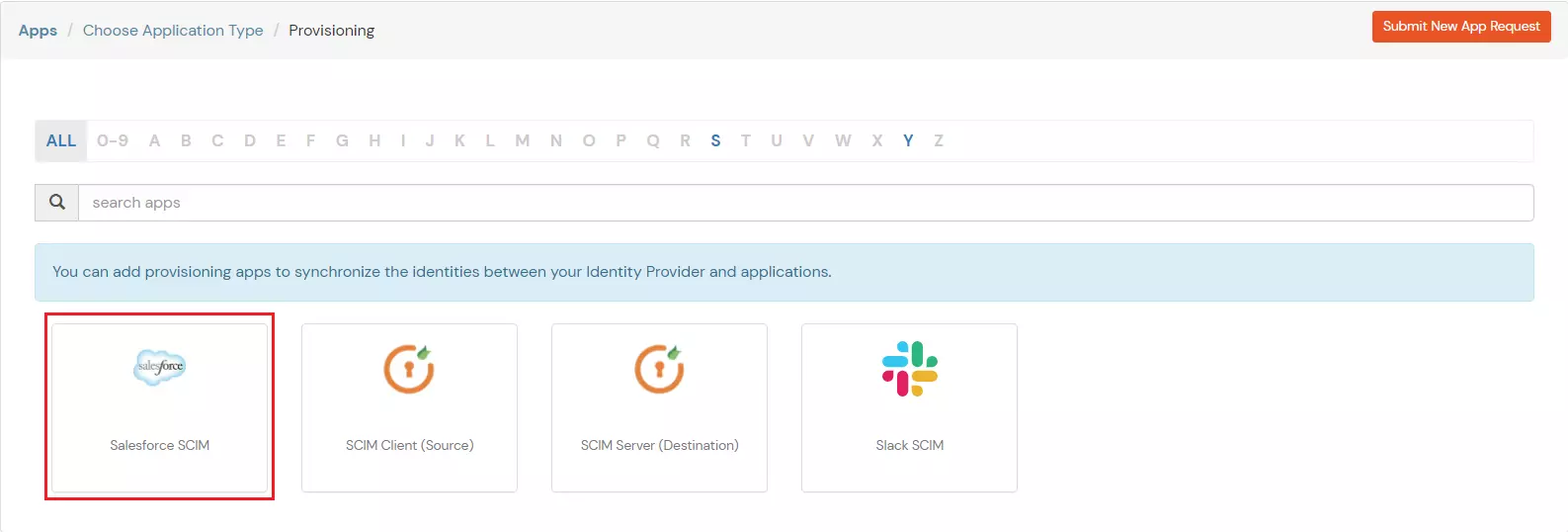Filter apps by letter A
This screenshot has height=532, width=1568.
coord(154,140)
